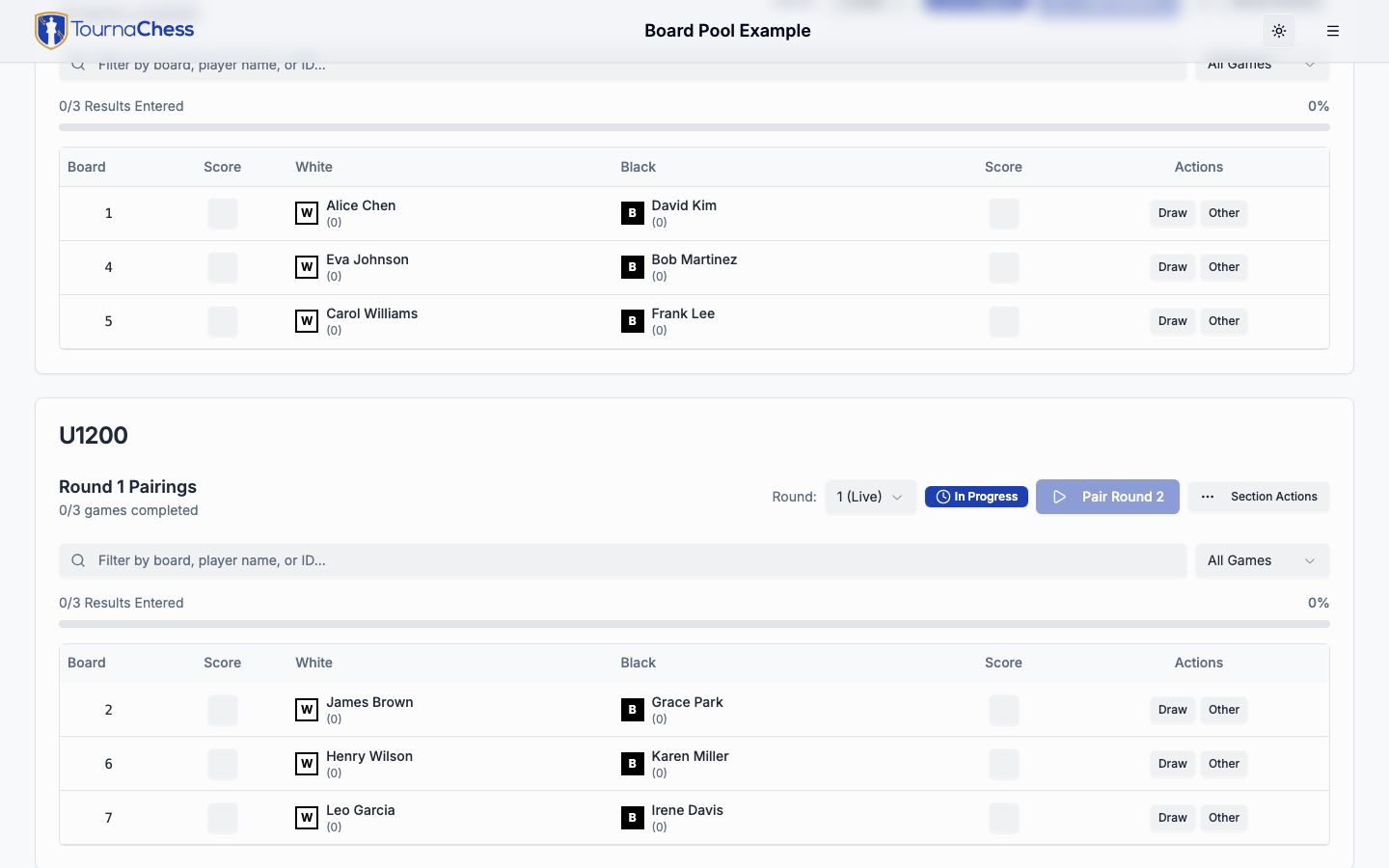This screenshot has height=868, width=1389.
Task: Click the black piece icon beside Karen Miller
Action: tap(633, 764)
